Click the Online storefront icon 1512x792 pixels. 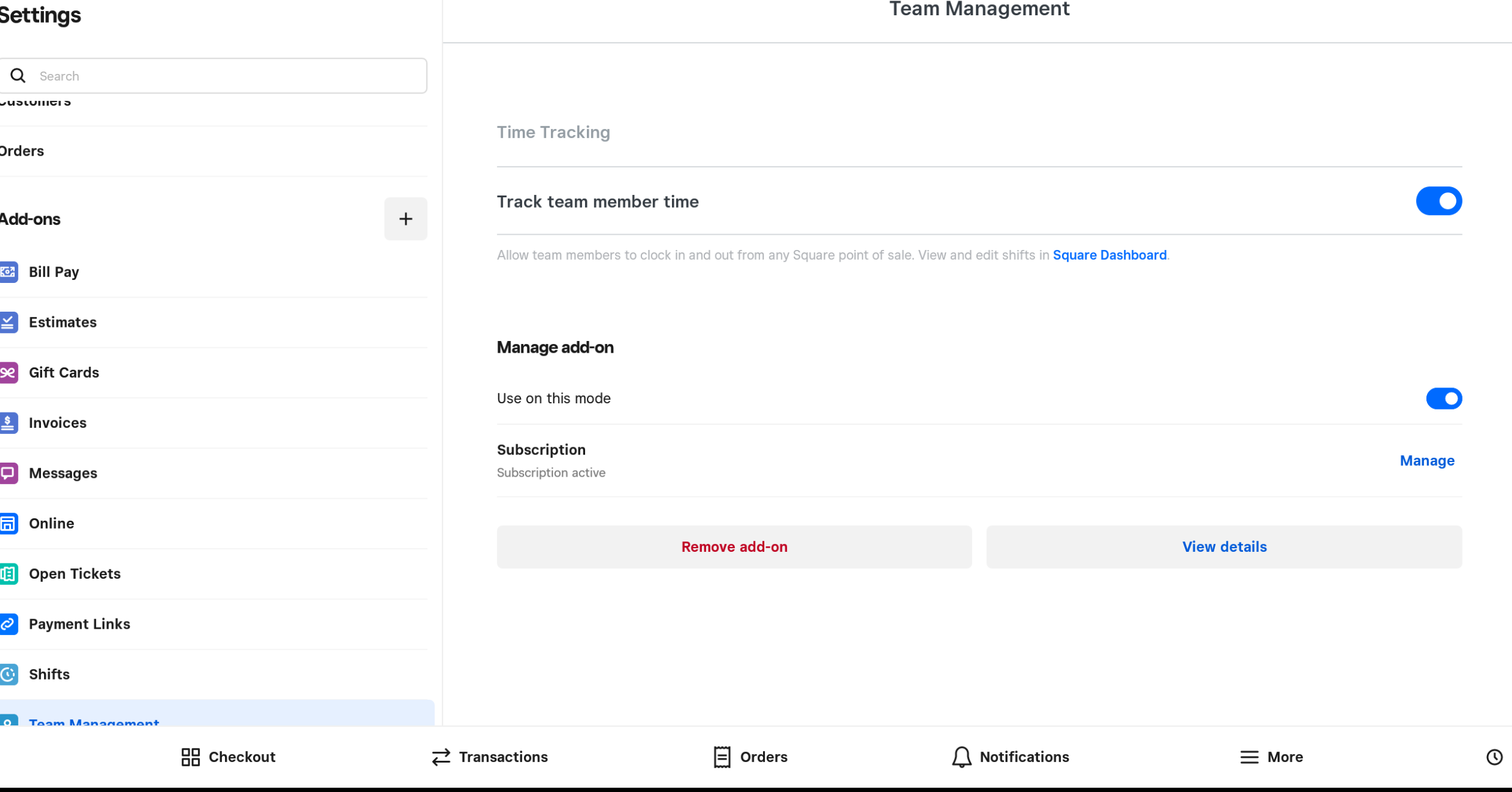click(x=9, y=523)
